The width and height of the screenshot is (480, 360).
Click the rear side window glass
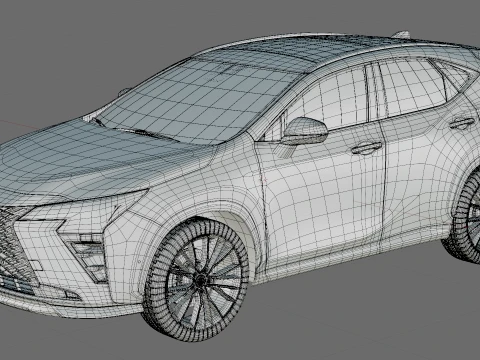pos(412,87)
